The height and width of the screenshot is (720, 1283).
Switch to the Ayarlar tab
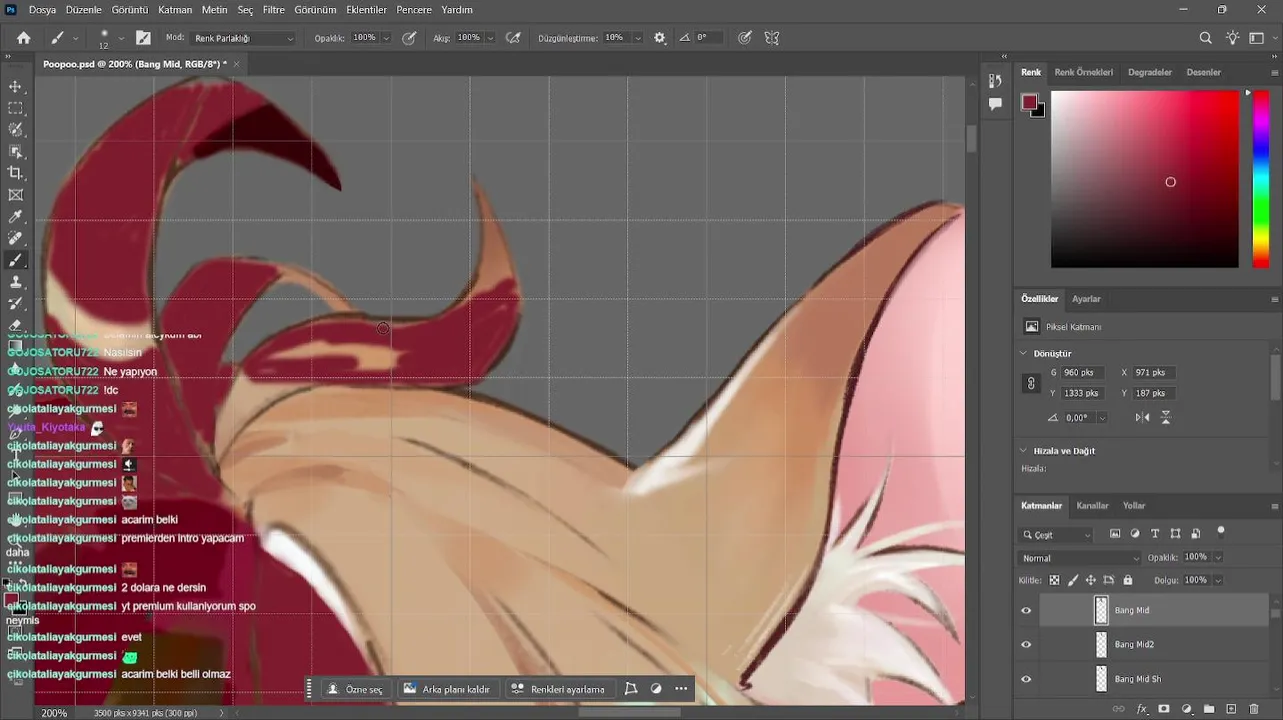pyautogui.click(x=1086, y=299)
